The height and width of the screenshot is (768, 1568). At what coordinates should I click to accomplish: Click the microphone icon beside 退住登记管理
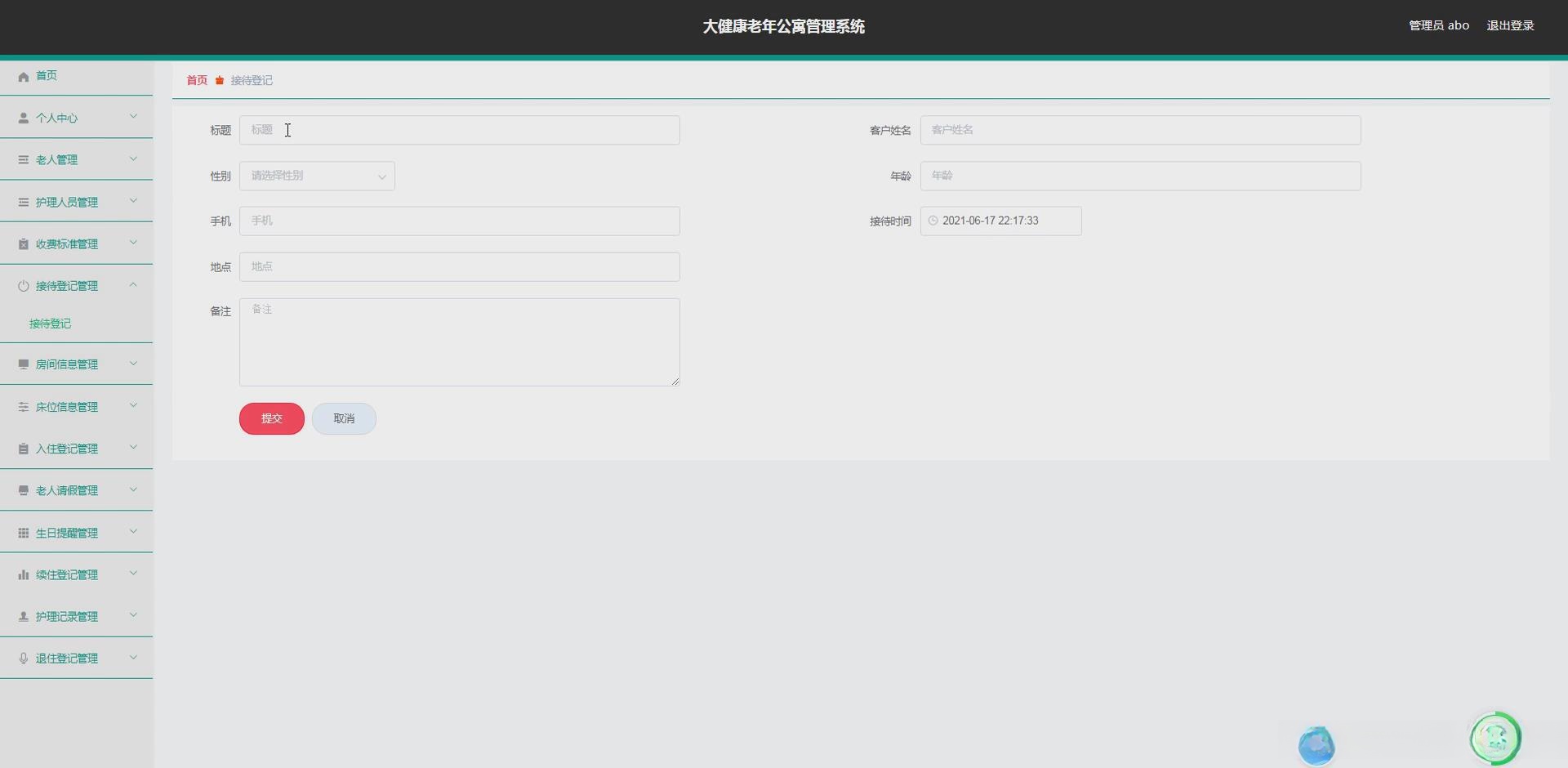click(23, 658)
